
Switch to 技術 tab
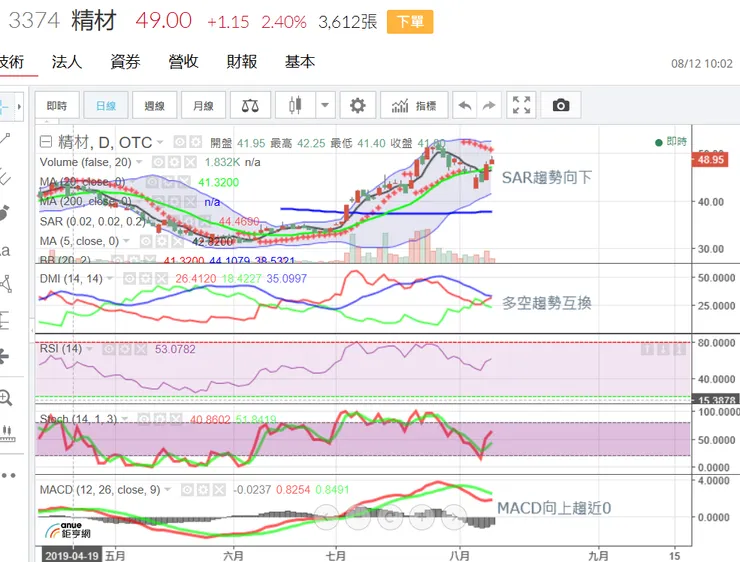(x=11, y=62)
